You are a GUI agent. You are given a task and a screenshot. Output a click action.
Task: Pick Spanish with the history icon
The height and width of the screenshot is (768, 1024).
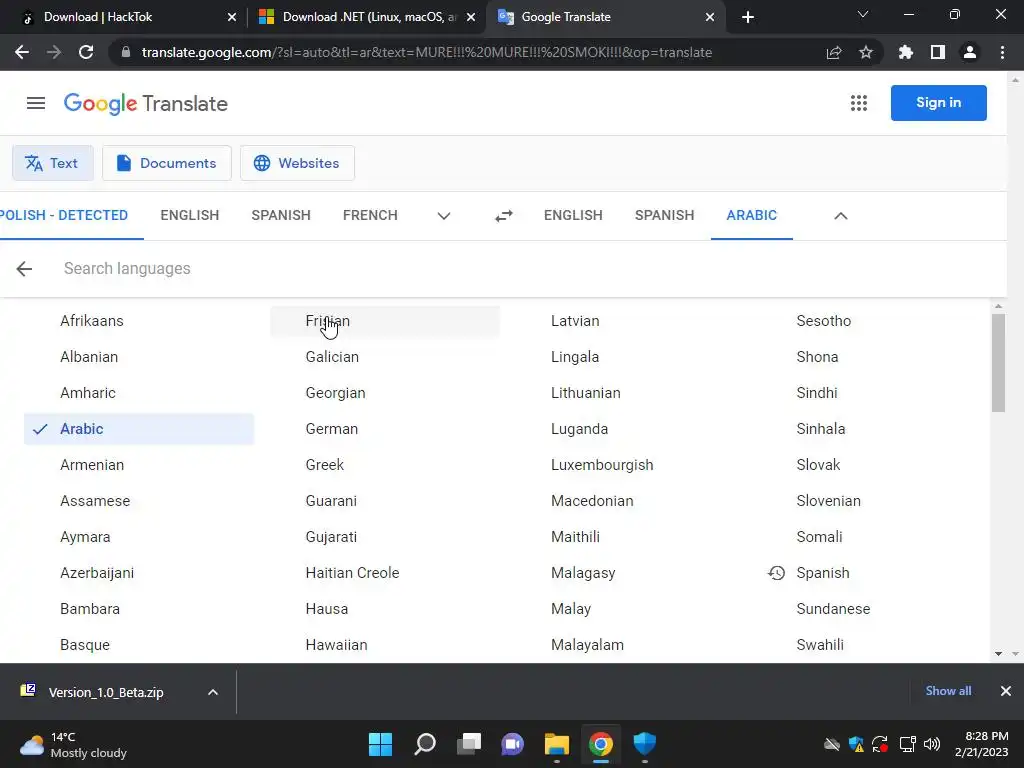[x=823, y=573]
